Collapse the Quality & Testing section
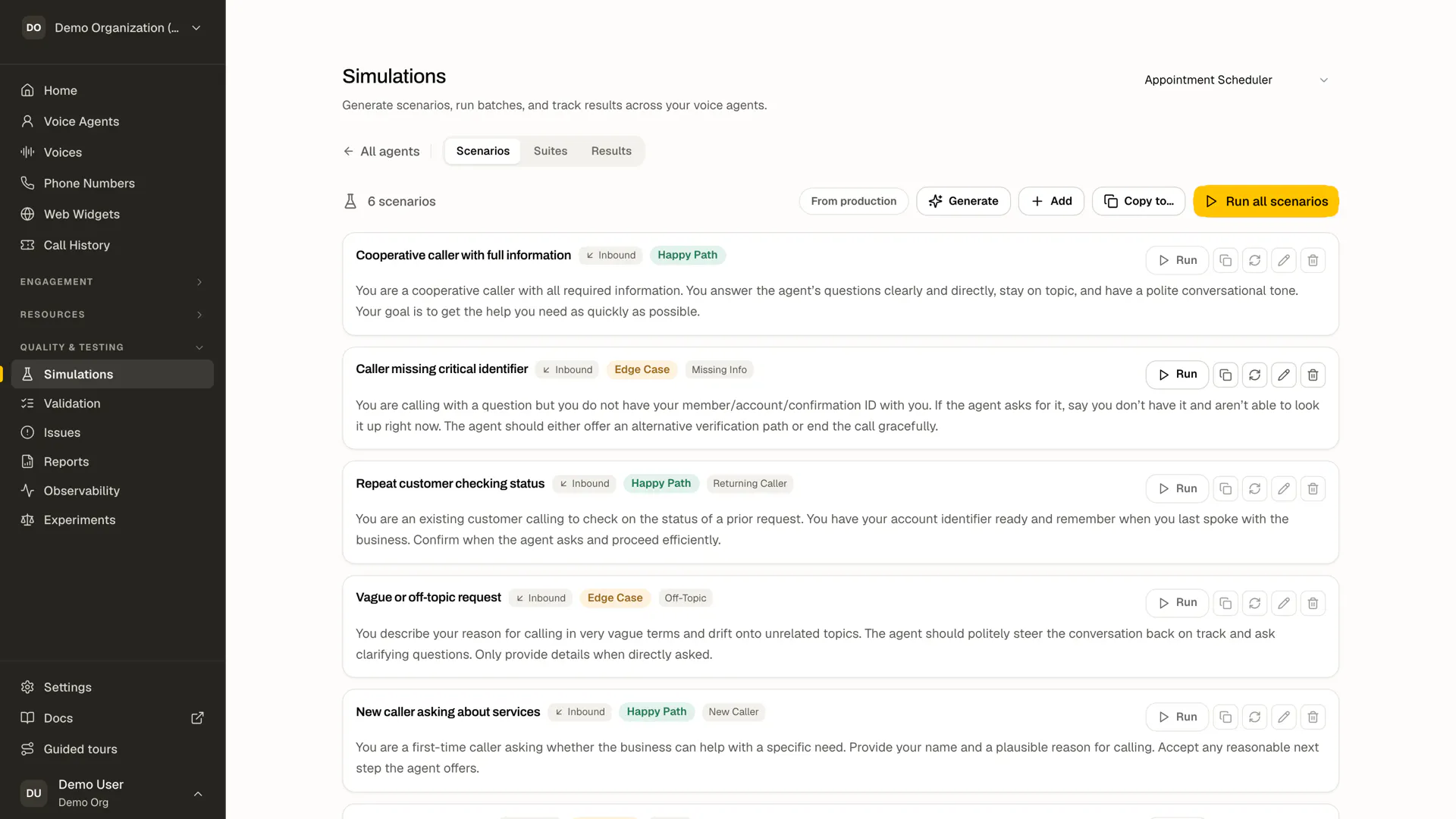The height and width of the screenshot is (819, 1456). (112, 347)
